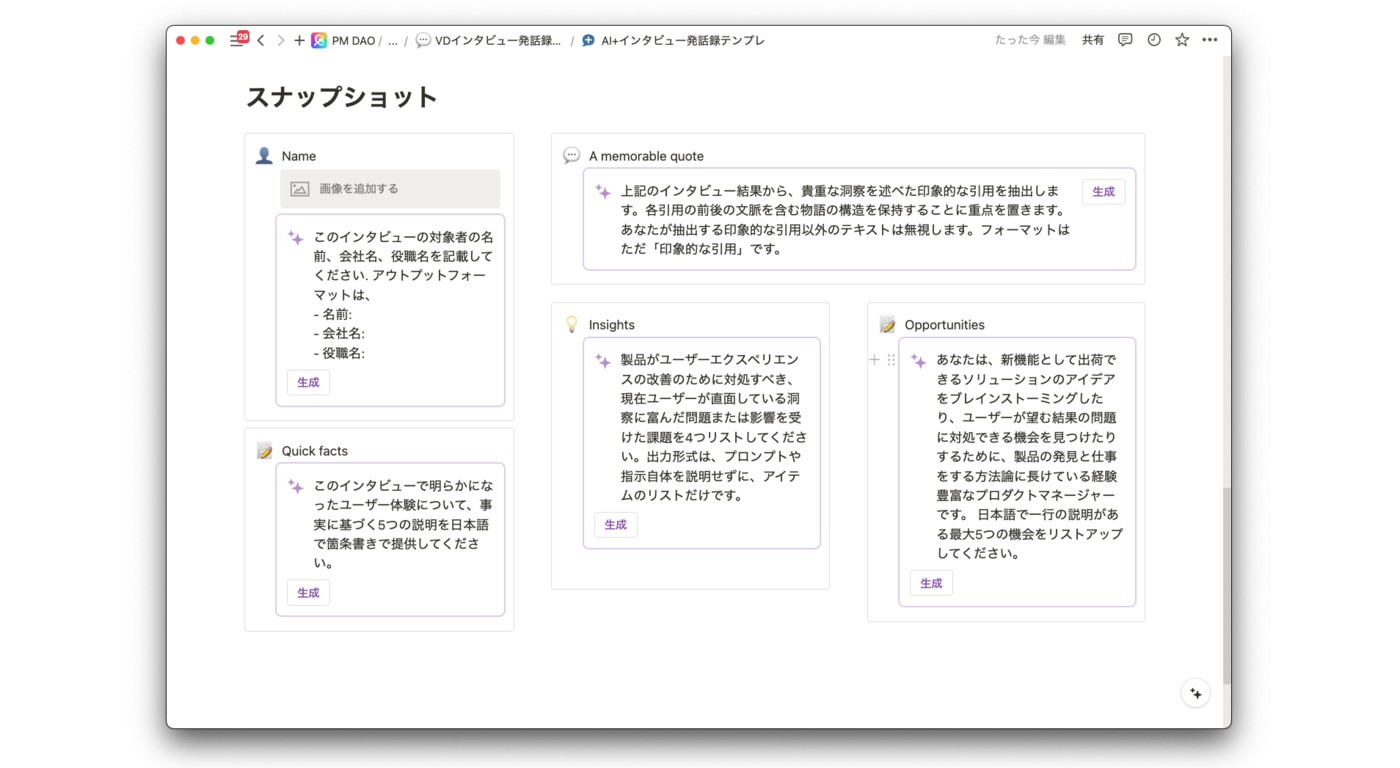Click the Insights prompt text
The image size is (1400, 768).
(x=714, y=427)
